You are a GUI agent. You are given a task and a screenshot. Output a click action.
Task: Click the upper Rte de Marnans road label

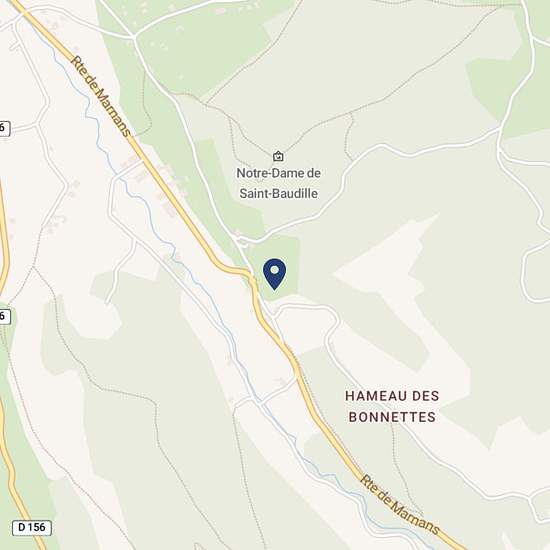(x=101, y=96)
